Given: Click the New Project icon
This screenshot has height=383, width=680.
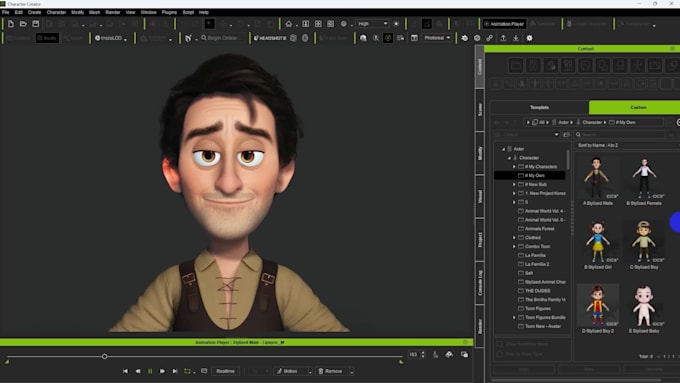Looking at the screenshot, I should pos(11,24).
